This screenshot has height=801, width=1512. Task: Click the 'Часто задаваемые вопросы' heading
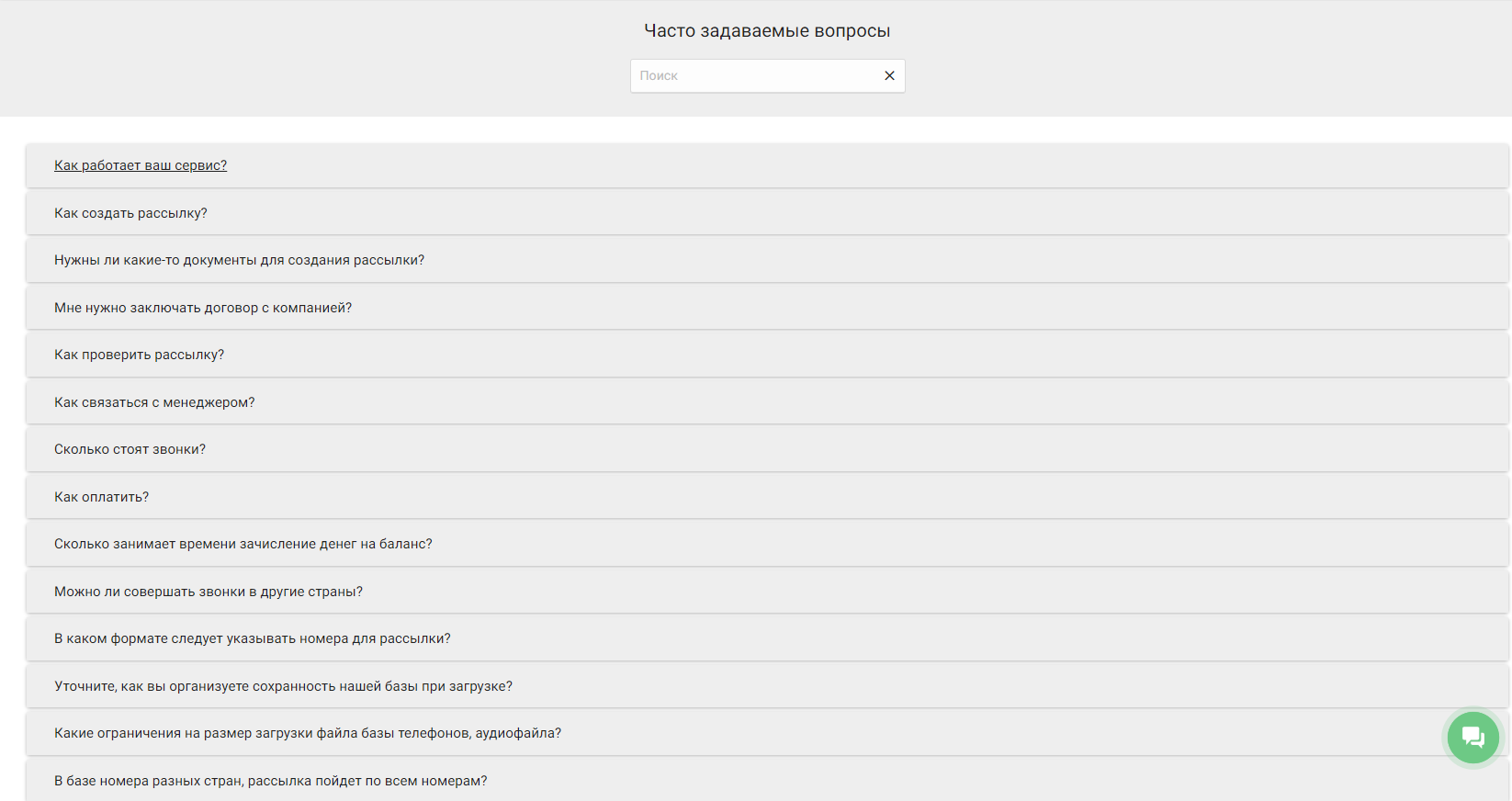[767, 30]
